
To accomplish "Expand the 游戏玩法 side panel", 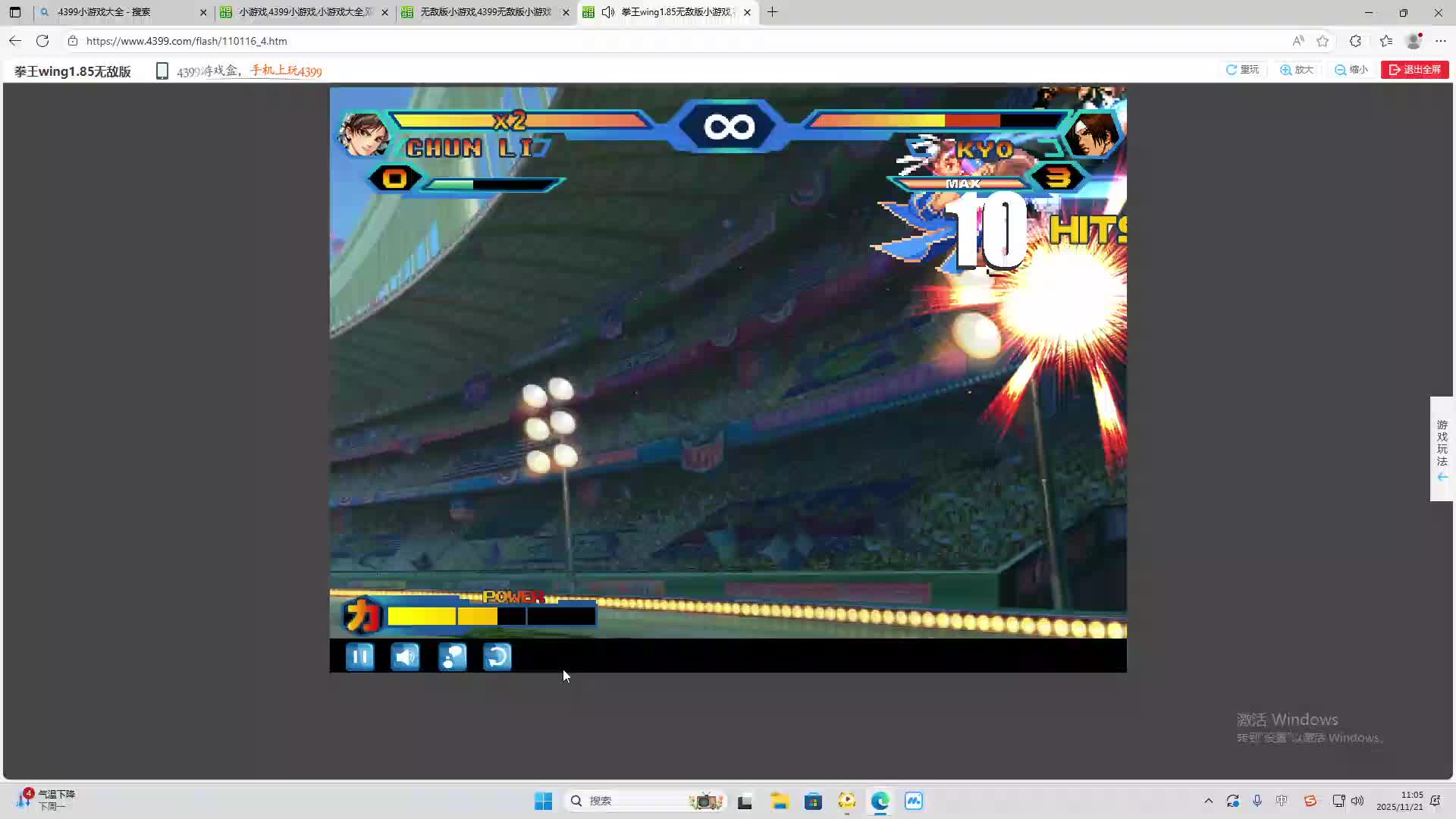I will 1442,449.
